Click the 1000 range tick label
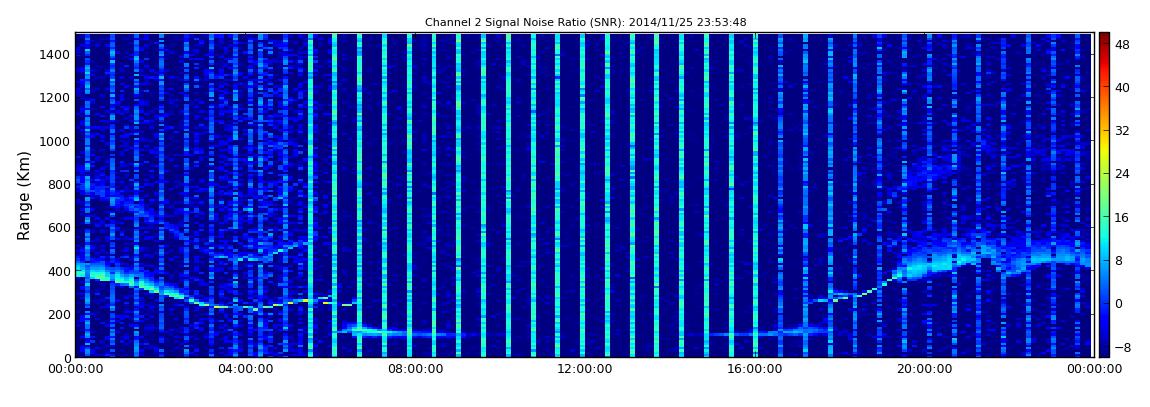Screen dimensions: 1150x407 point(56,141)
